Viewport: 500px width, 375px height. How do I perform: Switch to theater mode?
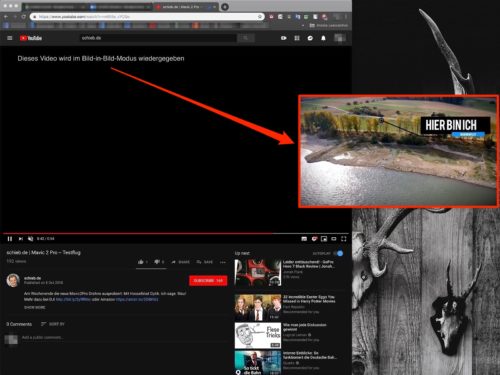(334, 239)
